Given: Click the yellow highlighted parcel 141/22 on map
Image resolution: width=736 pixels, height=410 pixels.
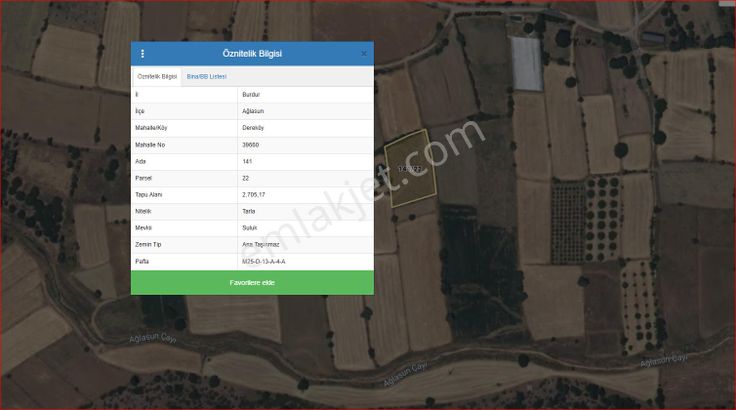Looking at the screenshot, I should click(x=412, y=168).
